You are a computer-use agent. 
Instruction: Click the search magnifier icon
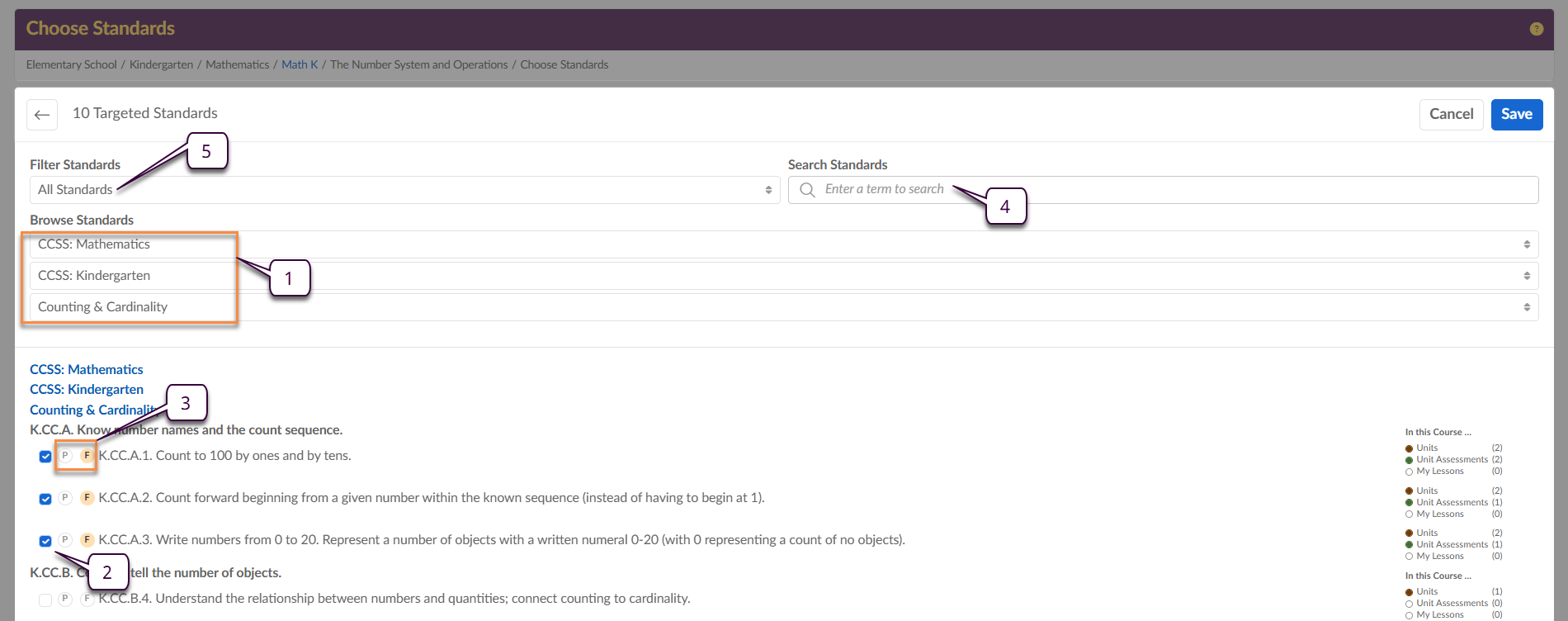tap(807, 190)
